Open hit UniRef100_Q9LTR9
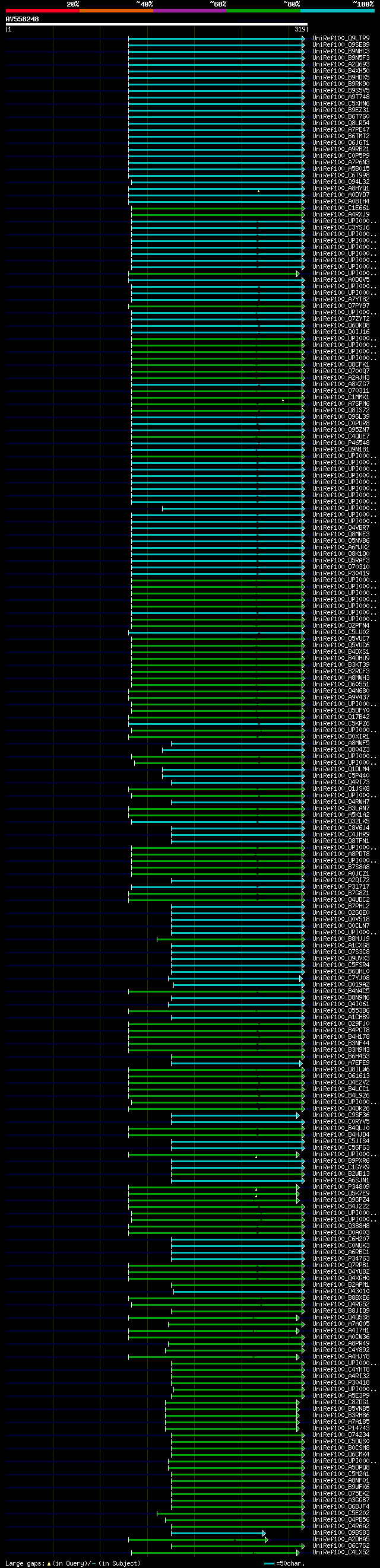Viewport: 380px width, 1568px height. pyautogui.click(x=340, y=39)
